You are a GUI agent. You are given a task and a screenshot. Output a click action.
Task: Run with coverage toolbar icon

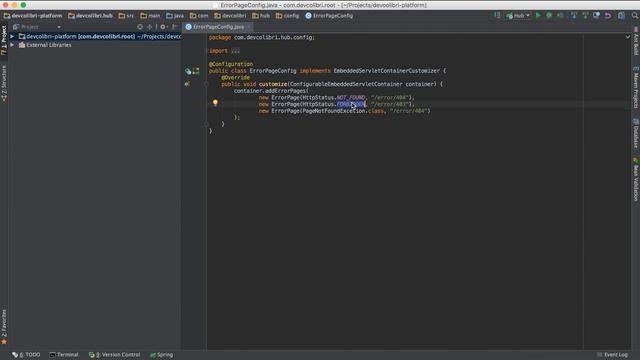click(560, 16)
